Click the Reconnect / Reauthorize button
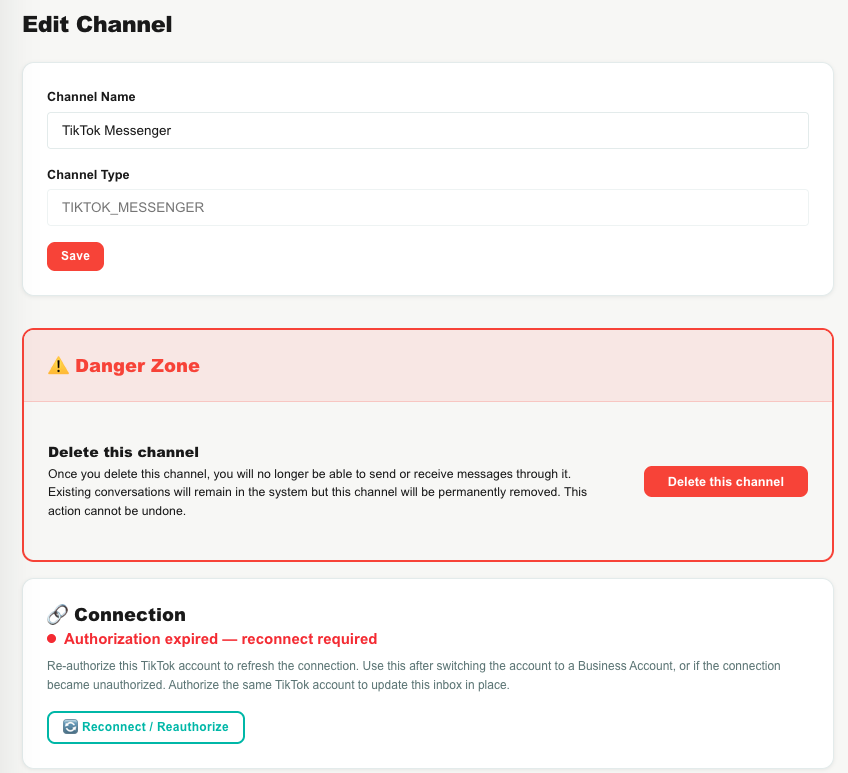848x773 pixels. (x=145, y=727)
